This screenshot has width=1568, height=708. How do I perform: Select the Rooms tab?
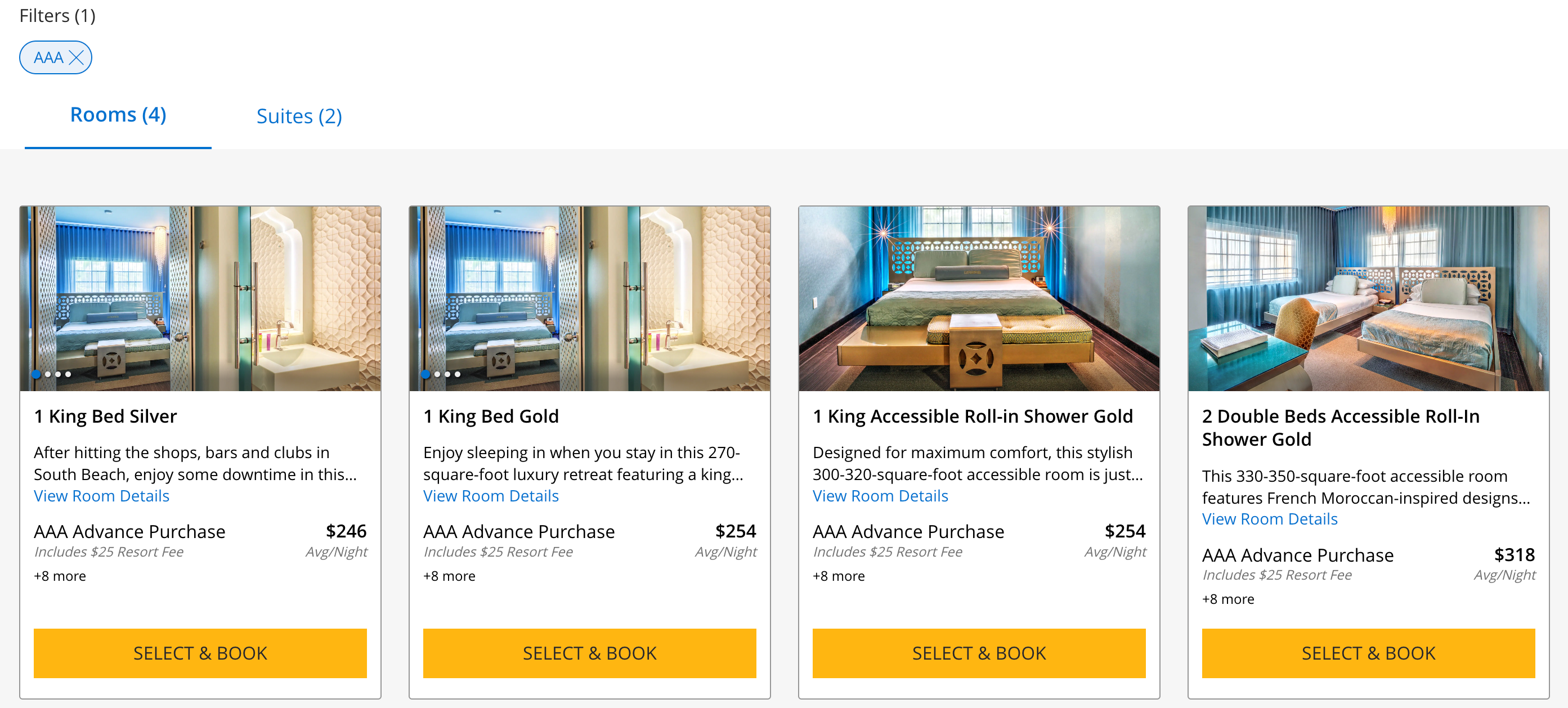(x=118, y=114)
